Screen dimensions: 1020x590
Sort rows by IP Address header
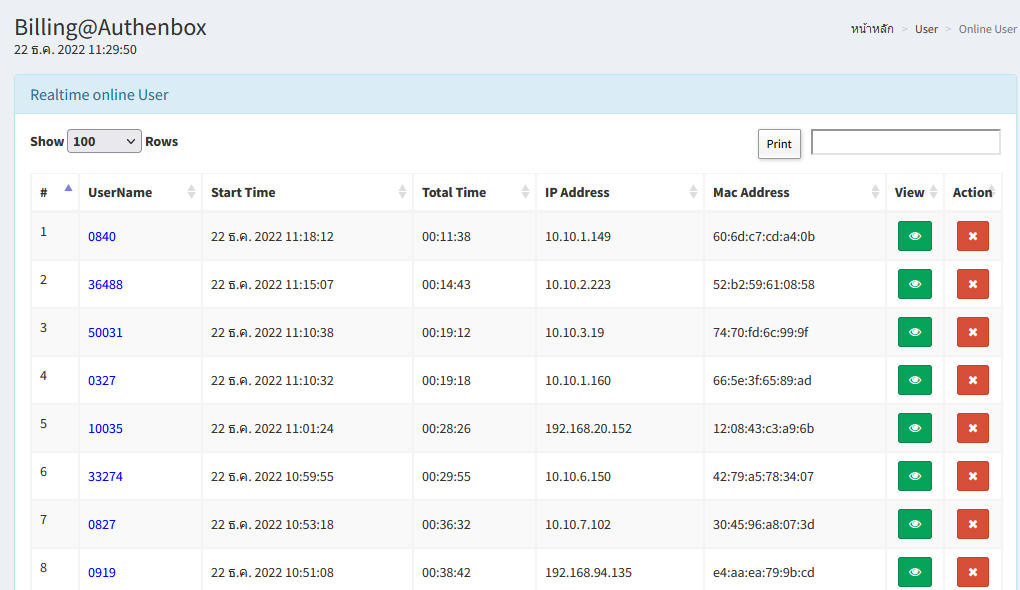click(x=577, y=192)
